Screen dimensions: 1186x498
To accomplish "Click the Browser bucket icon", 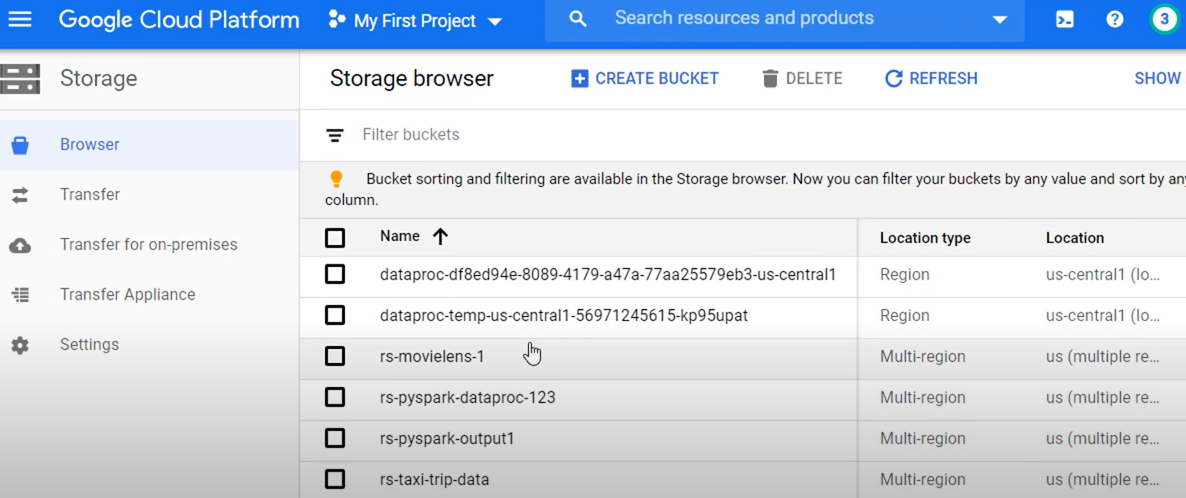I will coord(20,145).
